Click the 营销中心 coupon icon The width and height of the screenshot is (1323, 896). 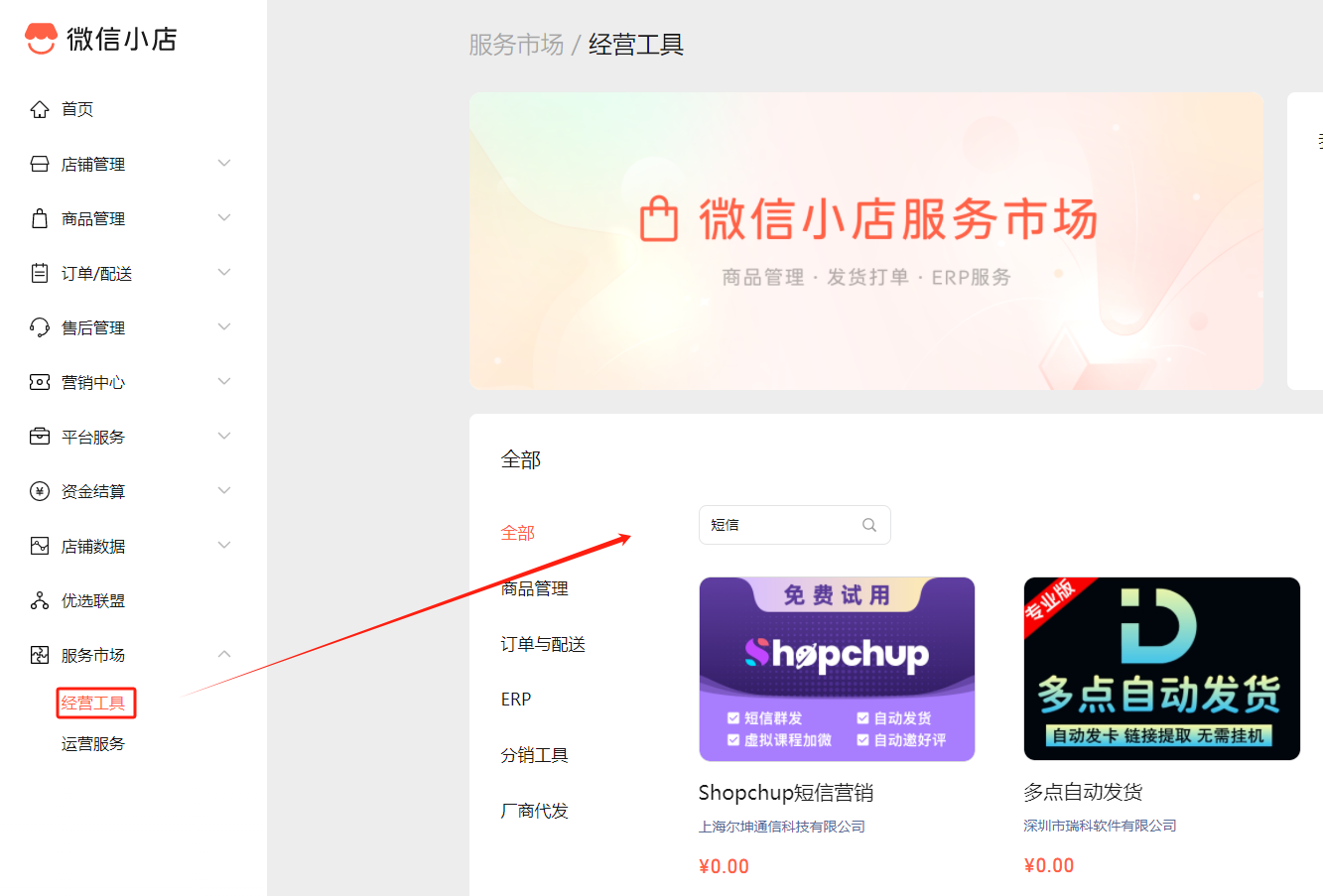[x=40, y=382]
